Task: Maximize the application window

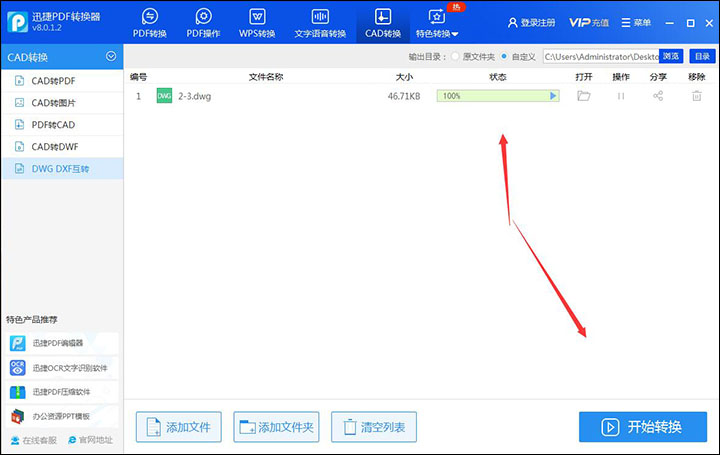Action: pyautogui.click(x=690, y=22)
